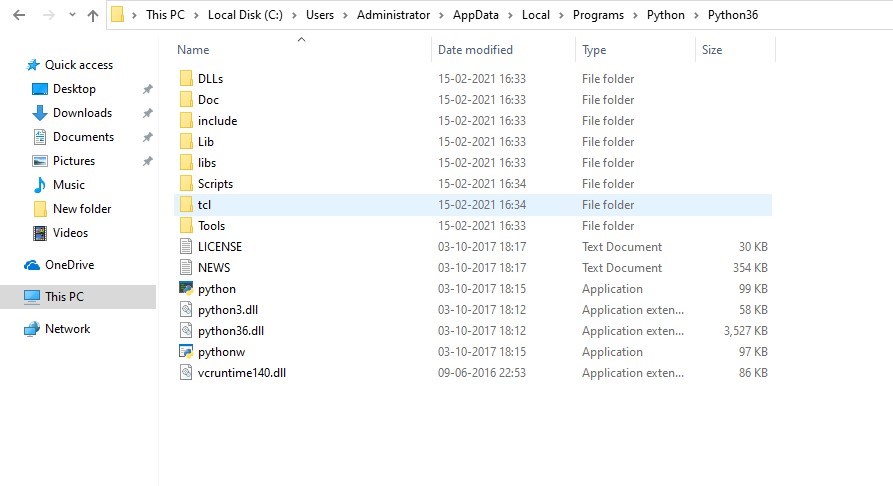Click the Downloads pin icon
Screen dimensions: 893x486
click(x=148, y=113)
